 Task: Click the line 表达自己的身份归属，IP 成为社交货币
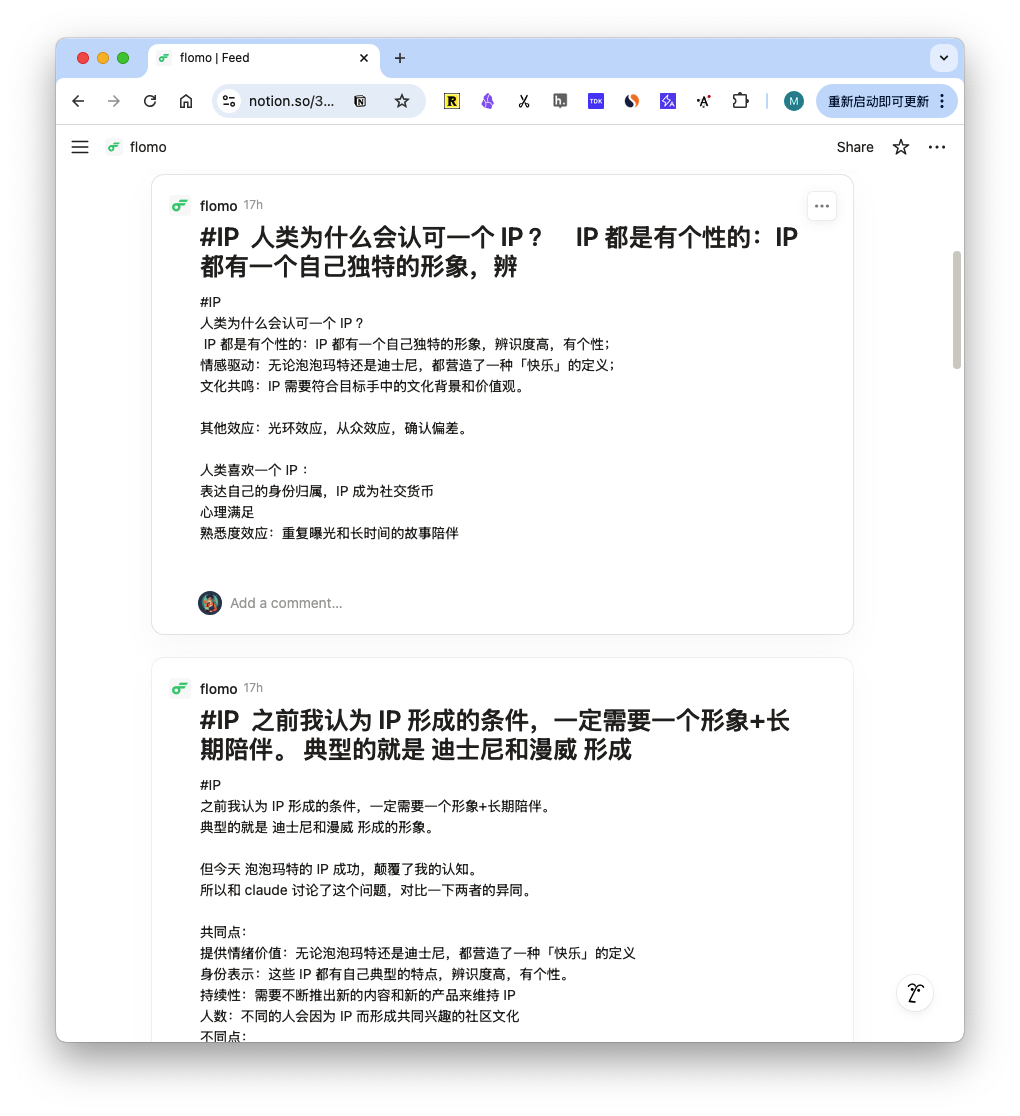point(317,491)
